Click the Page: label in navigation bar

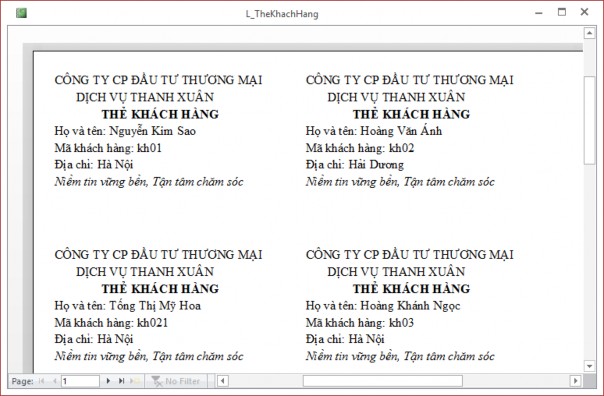tap(22, 381)
